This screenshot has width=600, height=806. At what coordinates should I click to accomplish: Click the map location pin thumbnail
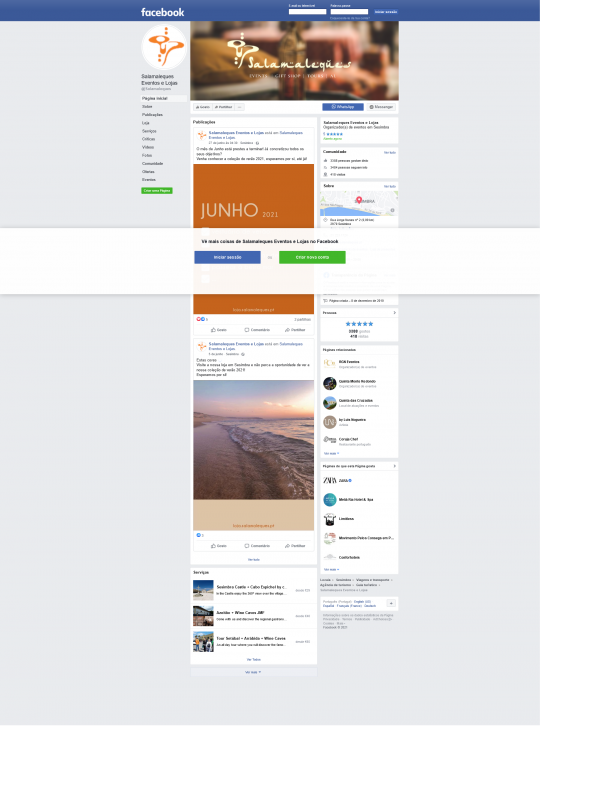pos(358,203)
